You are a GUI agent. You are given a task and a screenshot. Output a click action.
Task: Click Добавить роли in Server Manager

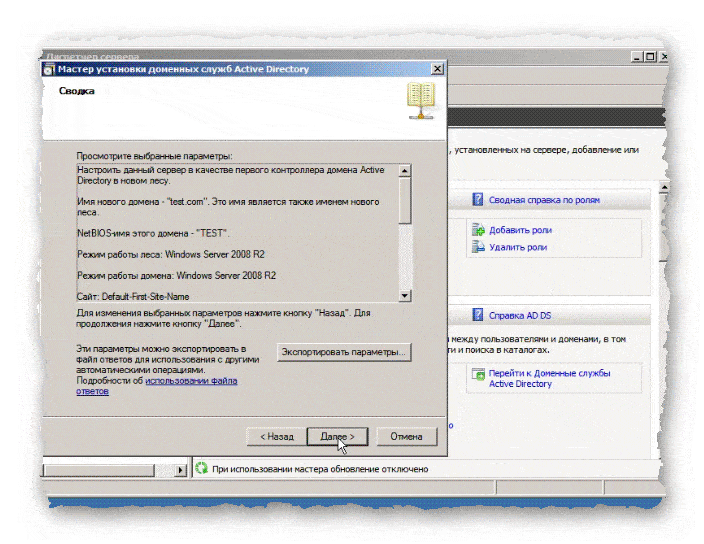coord(520,230)
